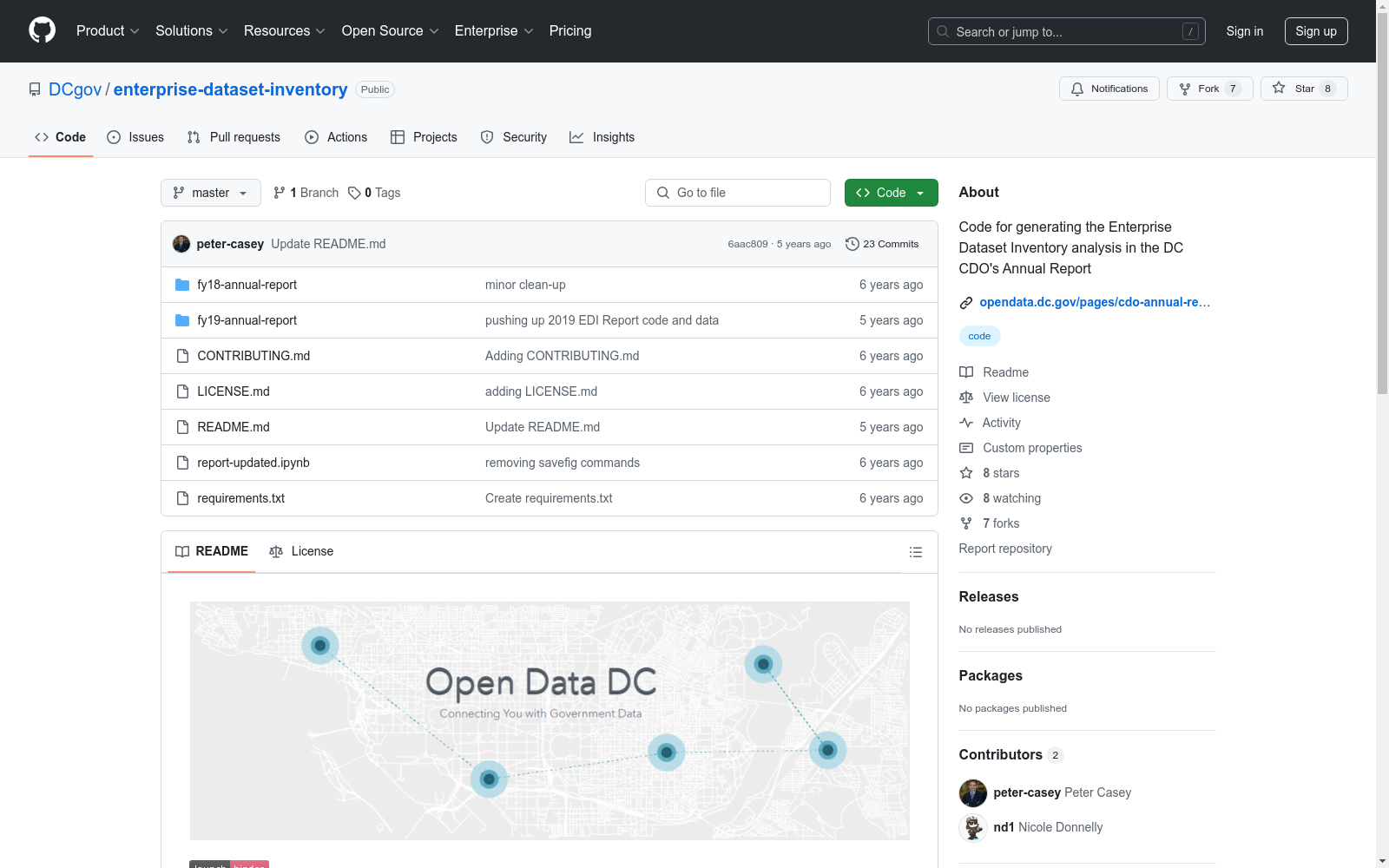The height and width of the screenshot is (868, 1389).
Task: Click Report repository link
Action: click(1005, 549)
